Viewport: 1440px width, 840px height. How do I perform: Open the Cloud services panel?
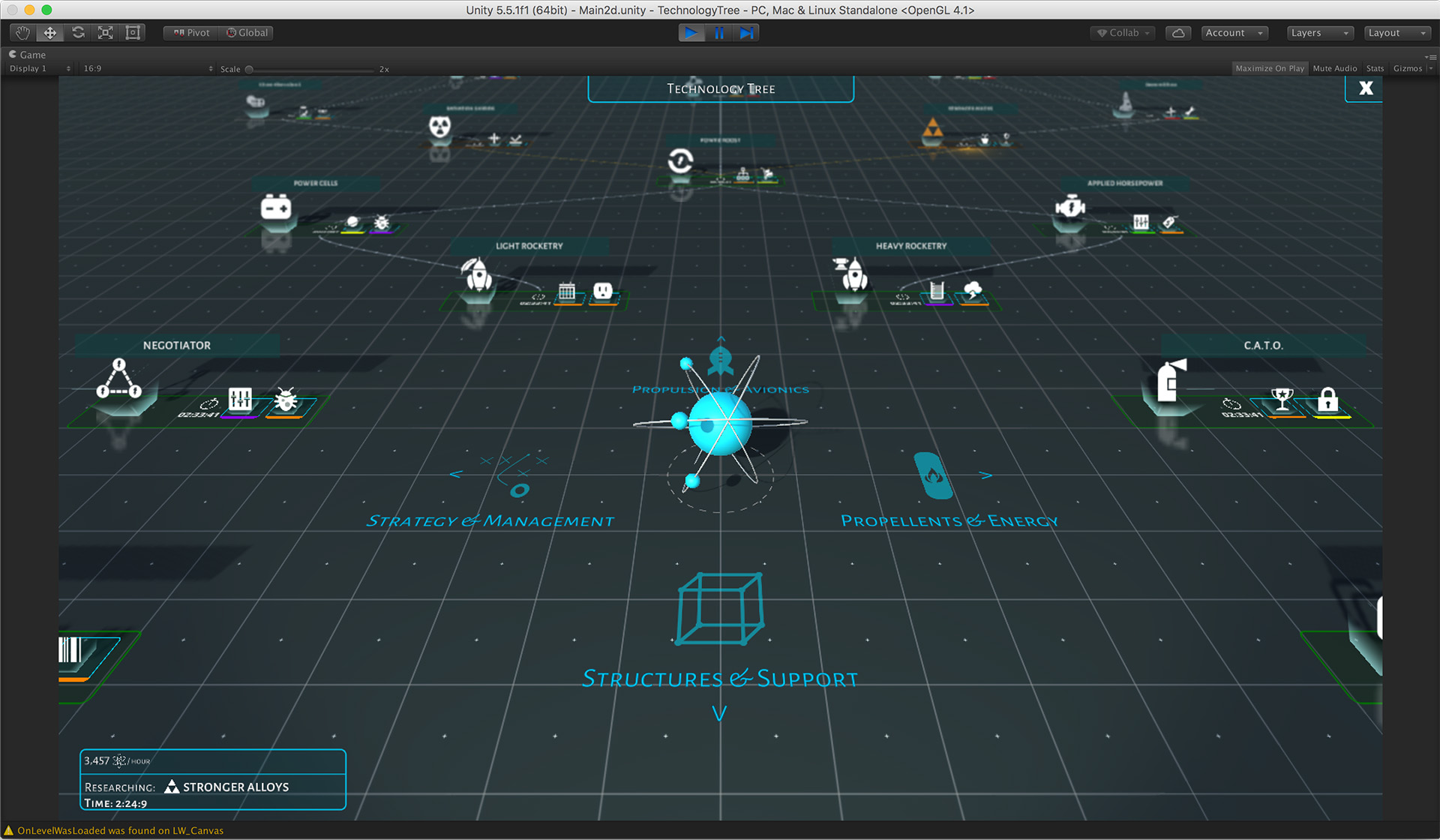coord(1178,33)
